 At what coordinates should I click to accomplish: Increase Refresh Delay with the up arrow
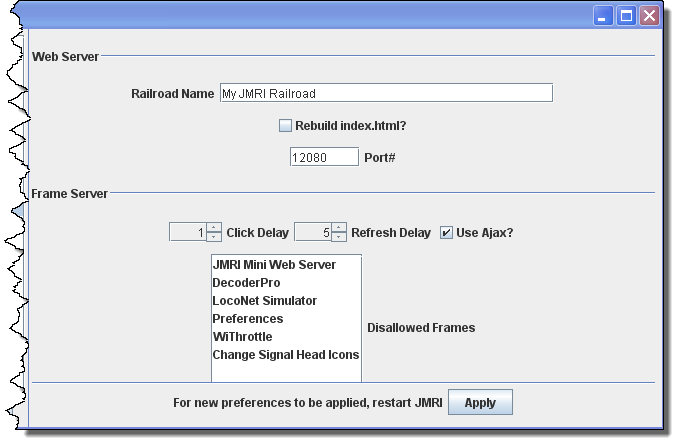tap(339, 228)
